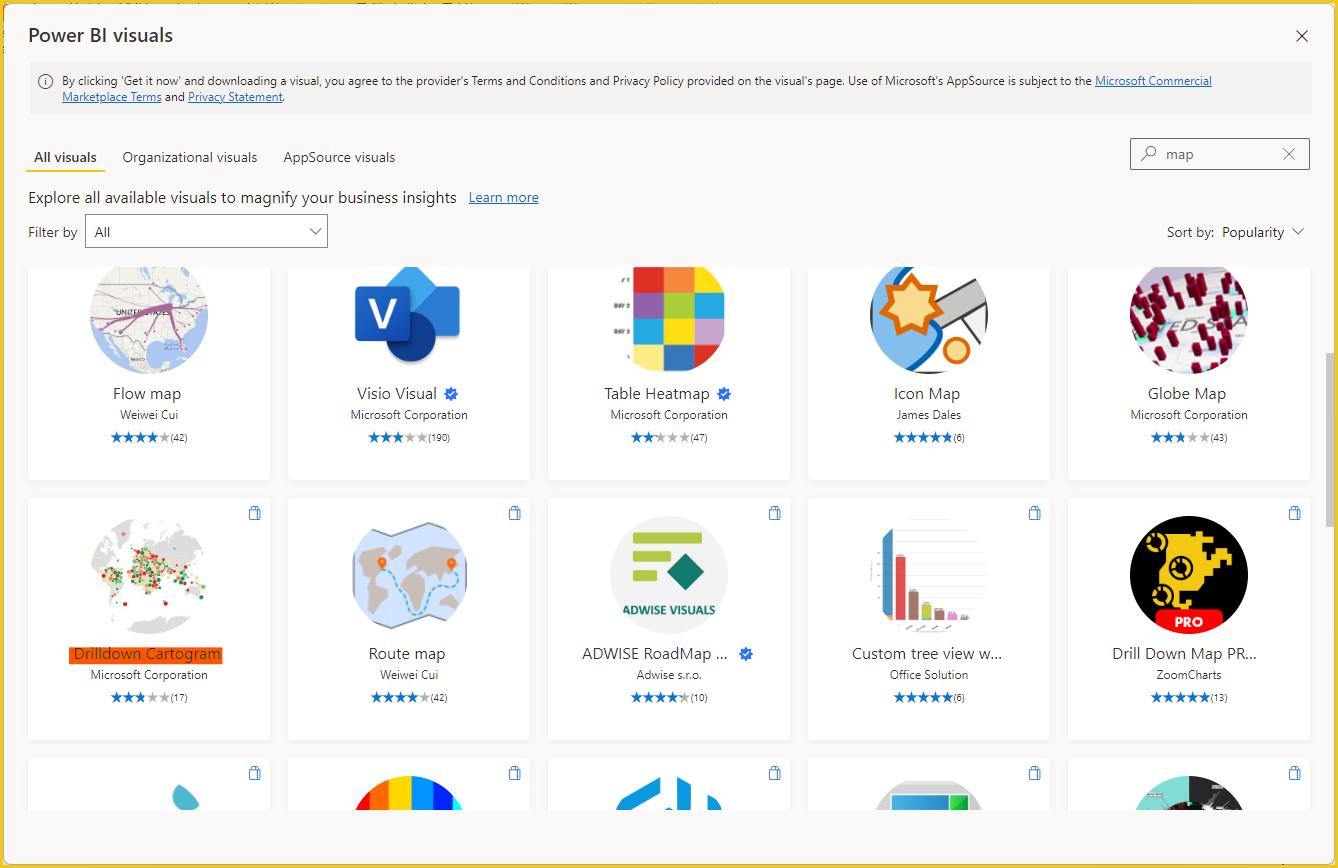Select the Drill Down Map PRO icon
1338x868 pixels.
click(x=1189, y=575)
